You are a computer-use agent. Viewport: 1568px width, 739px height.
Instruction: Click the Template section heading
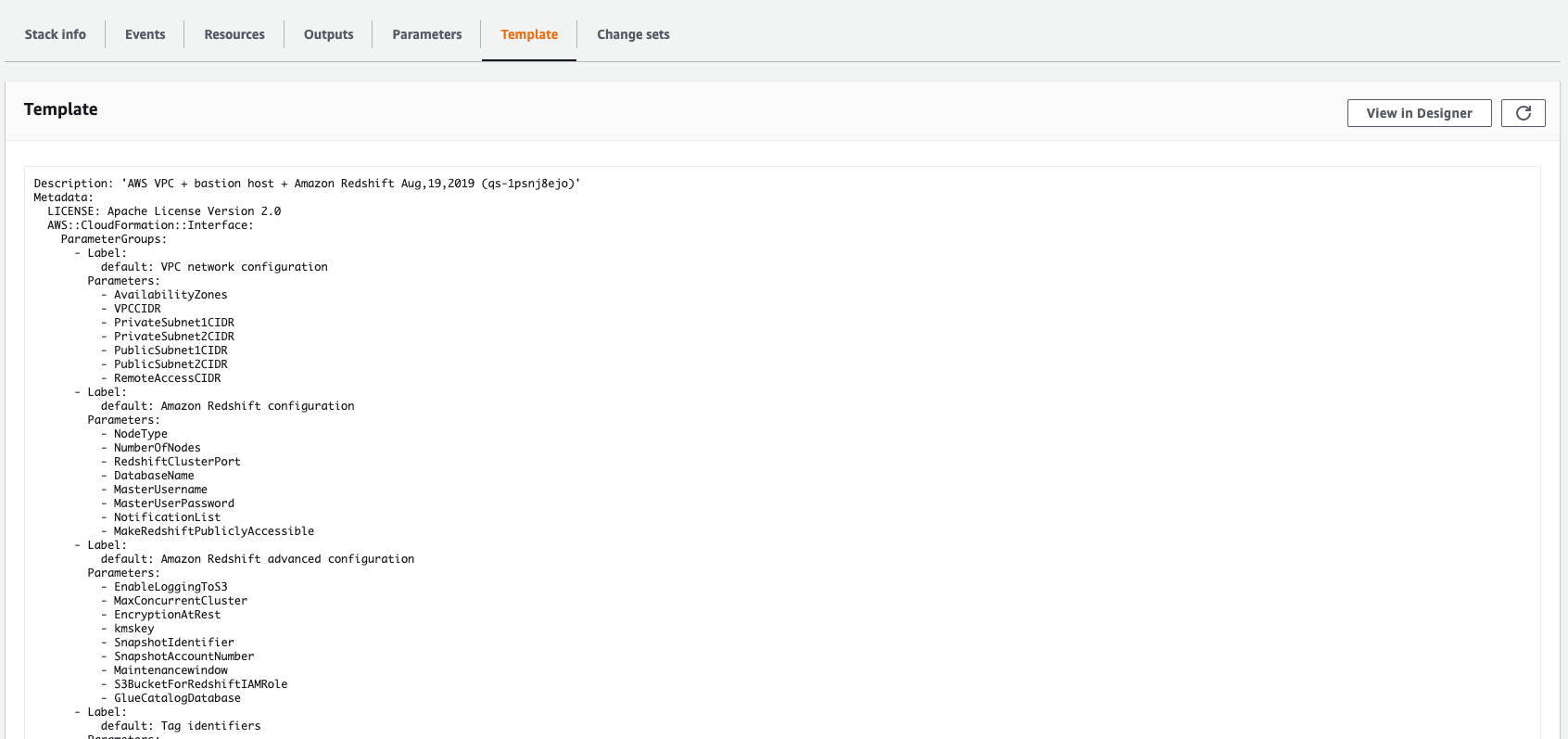(61, 109)
